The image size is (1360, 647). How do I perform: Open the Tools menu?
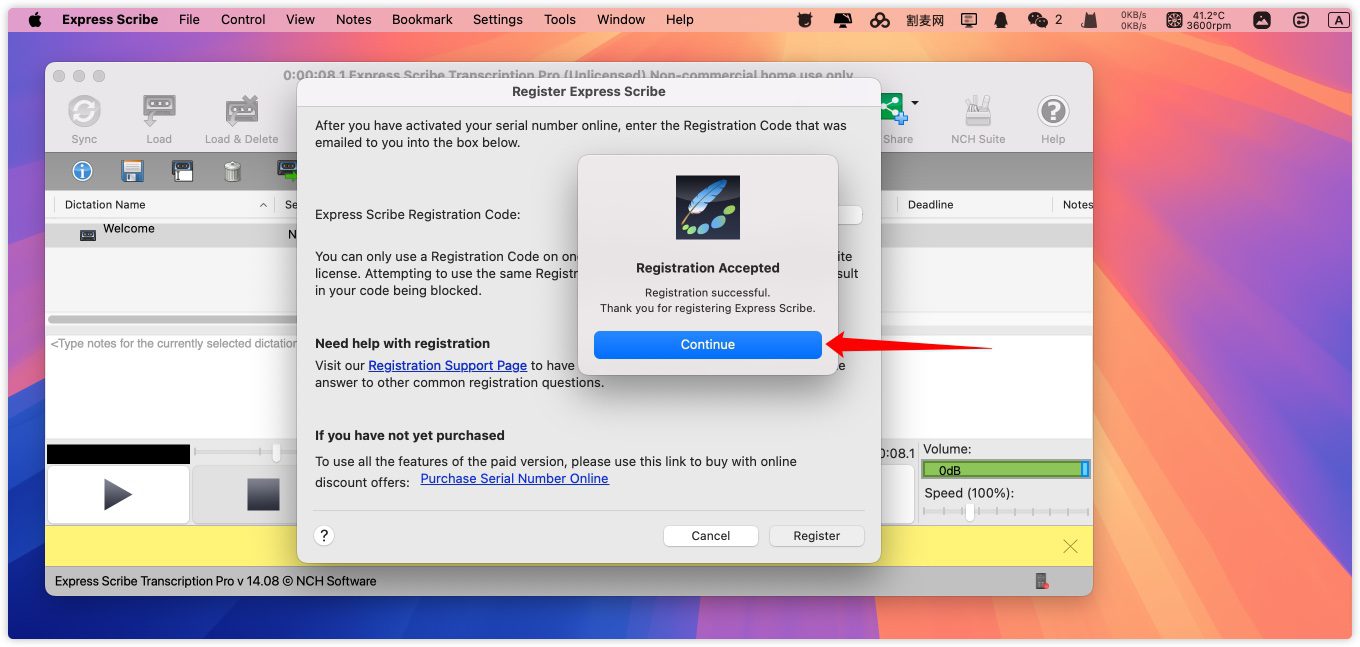click(559, 19)
